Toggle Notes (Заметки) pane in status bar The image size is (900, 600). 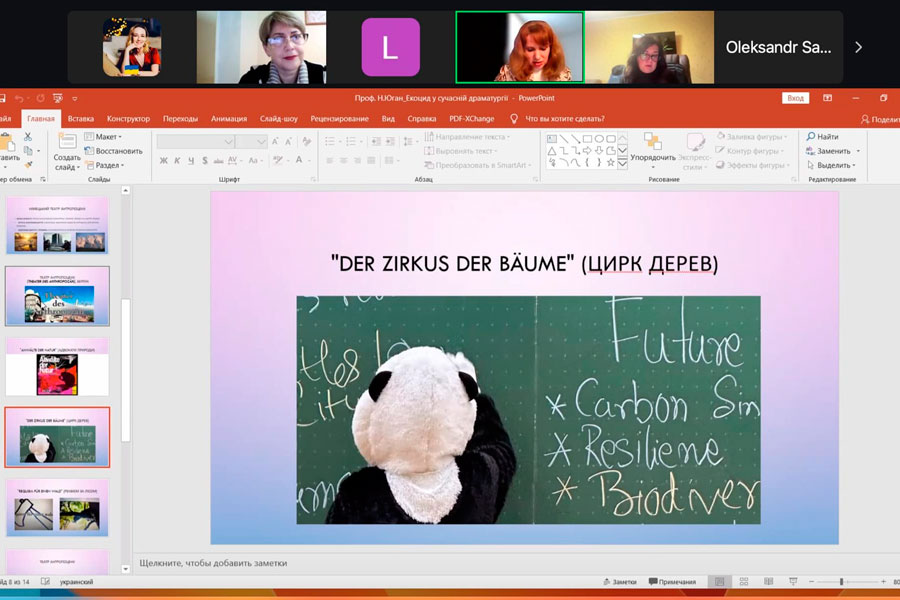618,582
